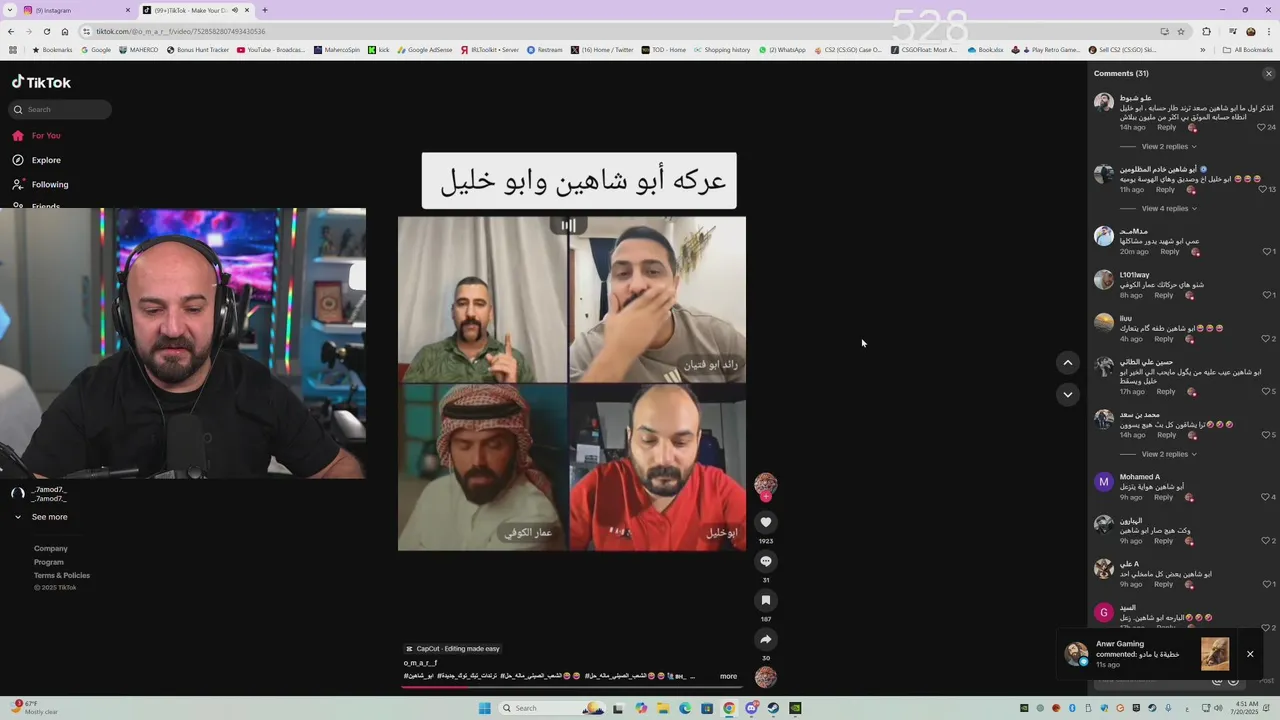
Task: Reply to علو شبوط comment
Action: coord(1167,127)
